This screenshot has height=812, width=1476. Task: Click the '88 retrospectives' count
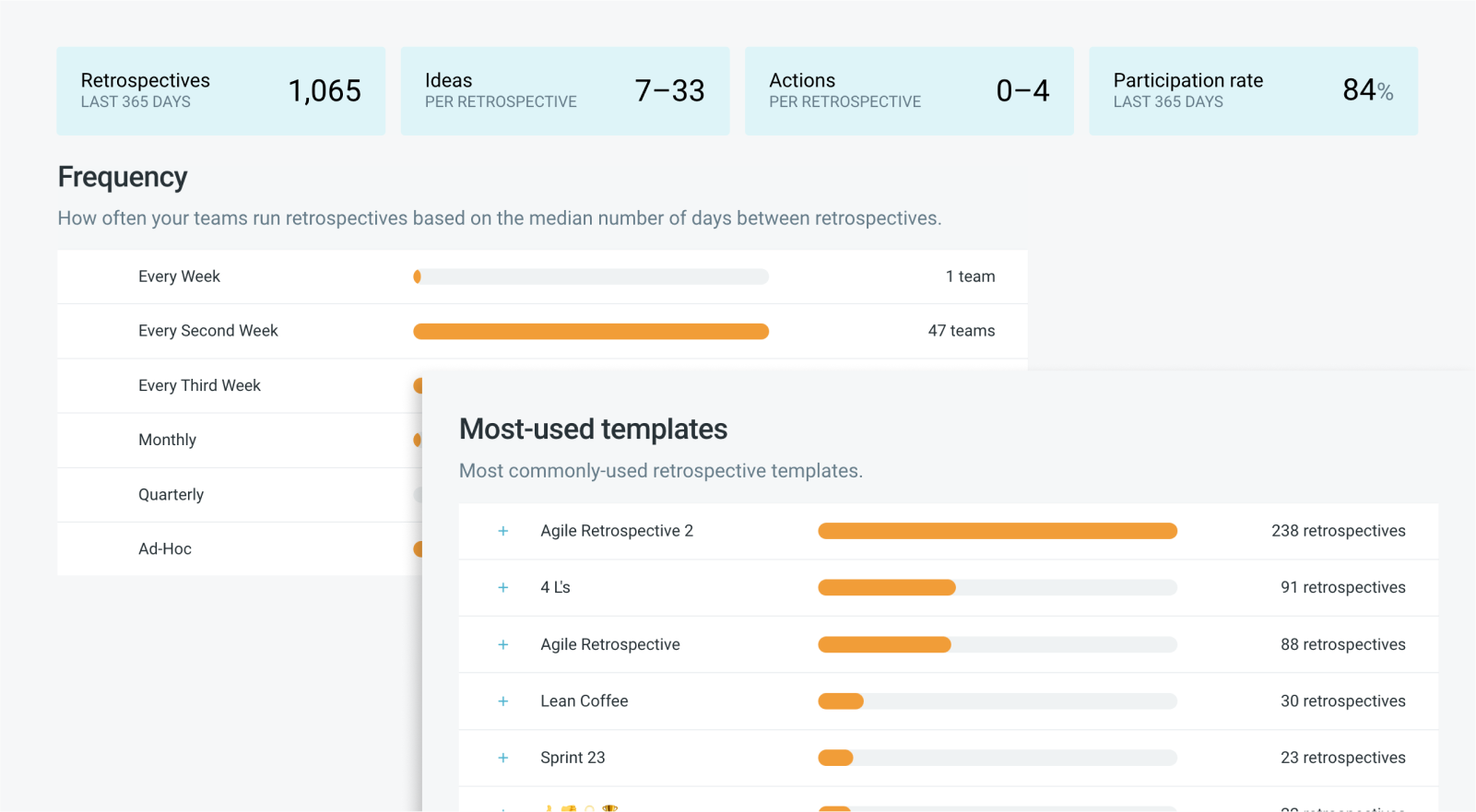click(1343, 644)
